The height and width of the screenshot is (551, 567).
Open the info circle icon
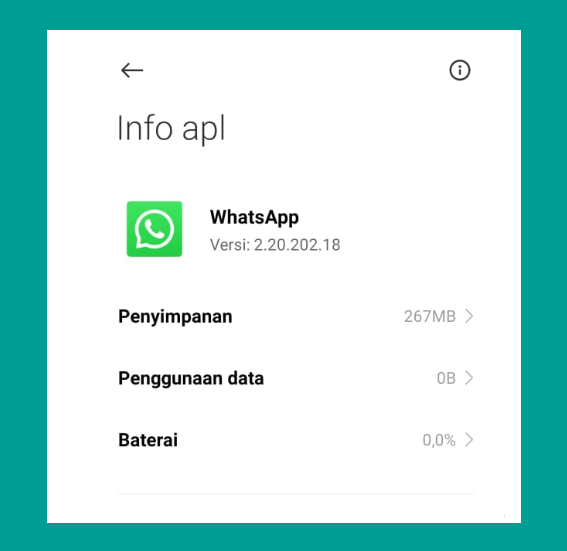click(x=460, y=70)
